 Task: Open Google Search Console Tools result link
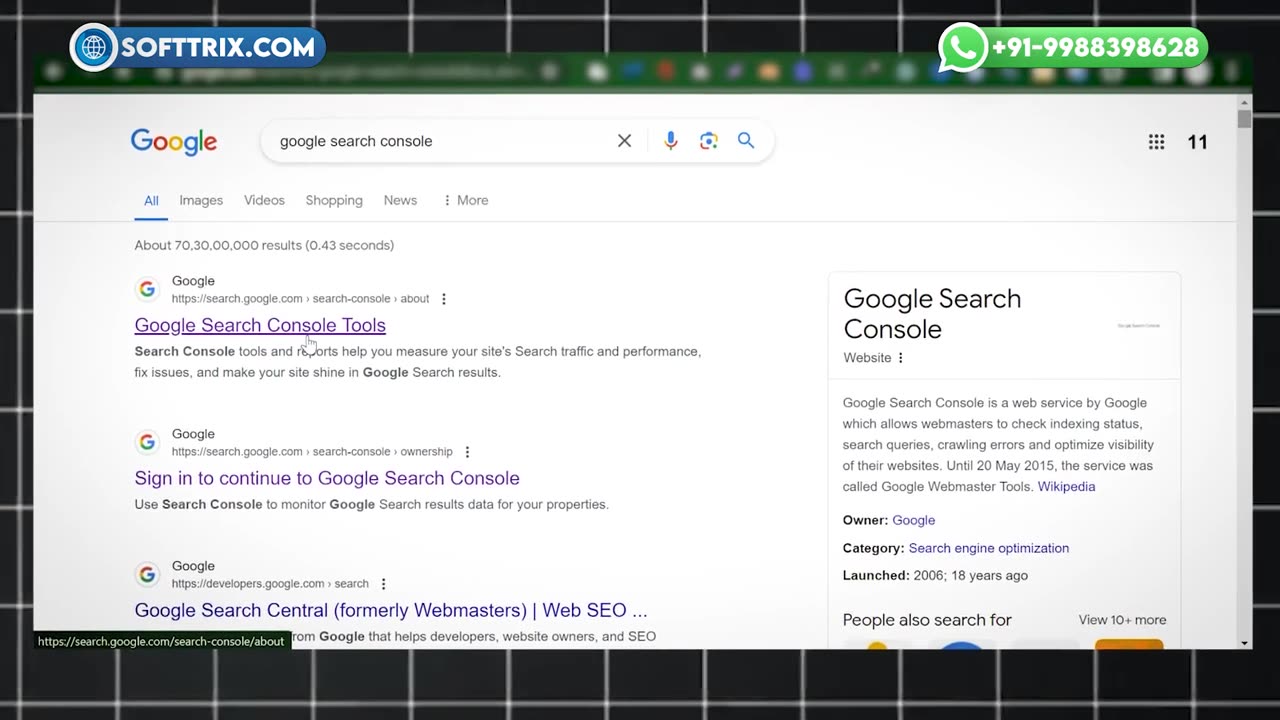tap(260, 325)
